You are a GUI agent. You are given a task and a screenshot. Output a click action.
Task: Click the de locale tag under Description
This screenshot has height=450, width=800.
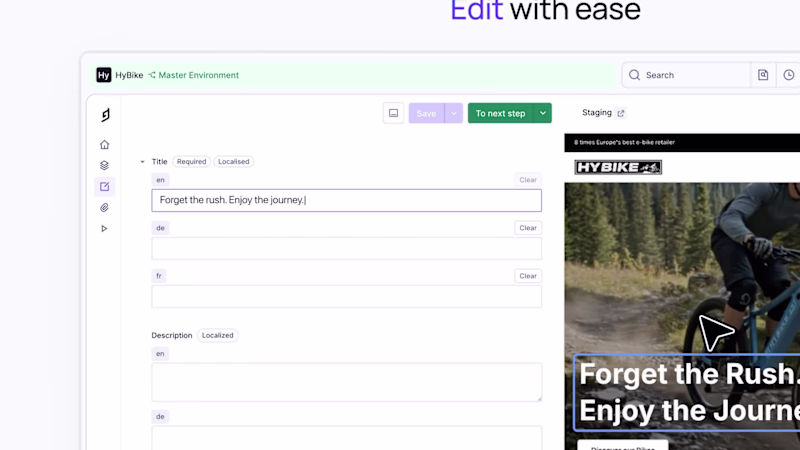(160, 416)
